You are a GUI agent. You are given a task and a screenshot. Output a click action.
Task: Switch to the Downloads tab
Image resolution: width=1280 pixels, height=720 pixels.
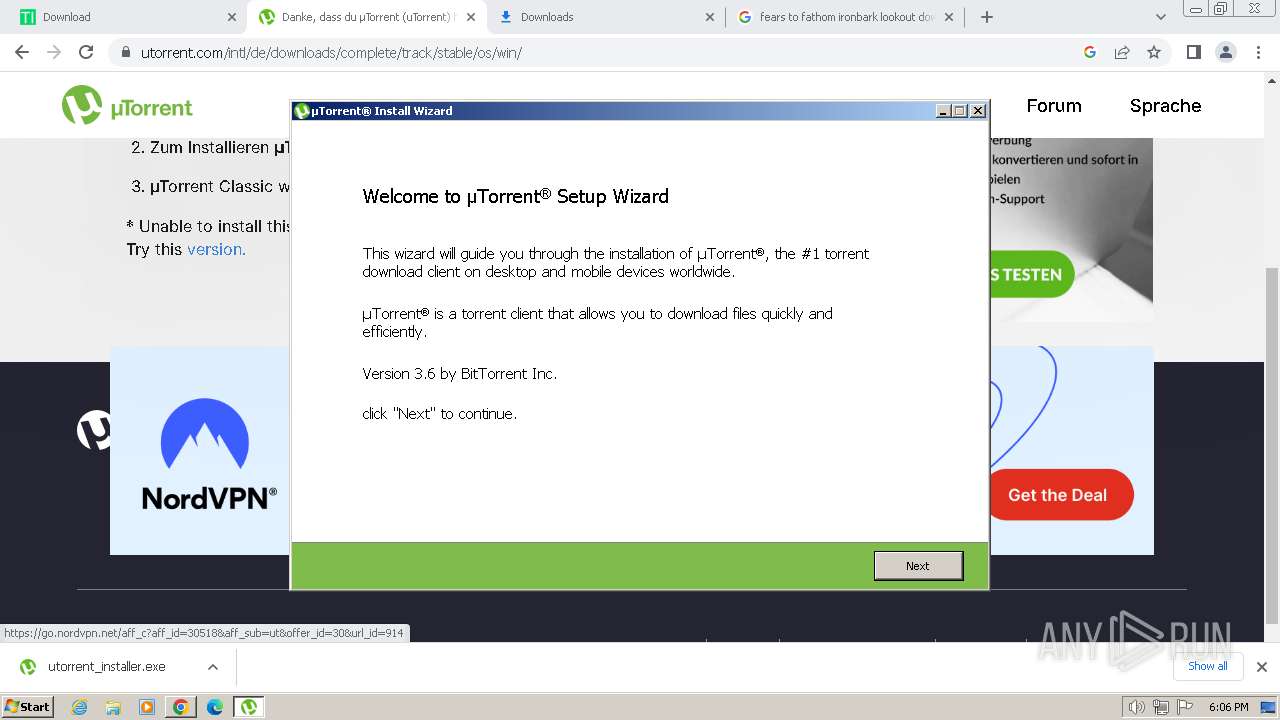coord(606,17)
